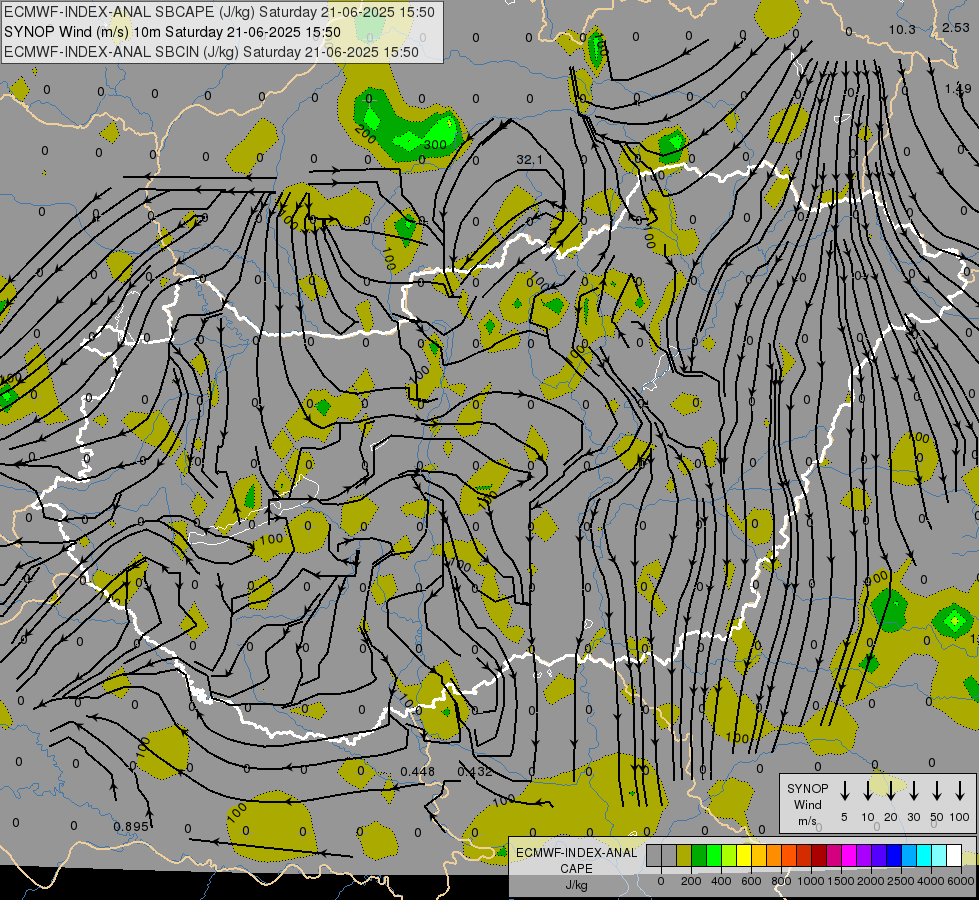Select the violet purple CAPE legend swatch

click(x=865, y=855)
